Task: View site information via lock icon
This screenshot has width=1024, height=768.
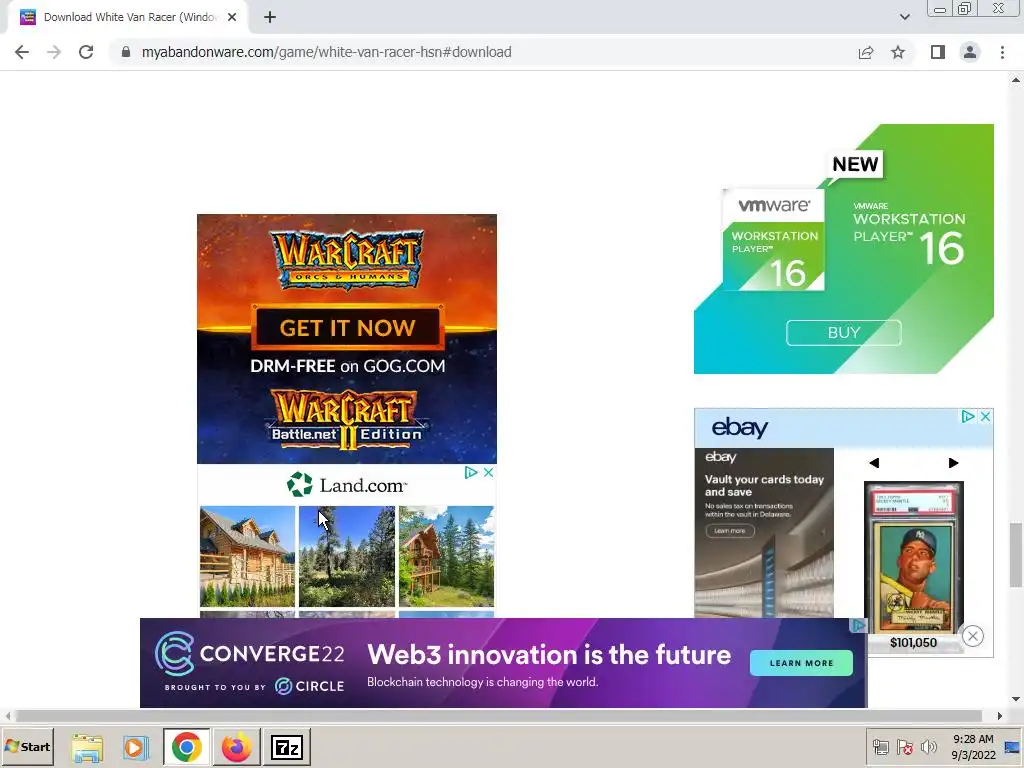Action: coord(126,52)
